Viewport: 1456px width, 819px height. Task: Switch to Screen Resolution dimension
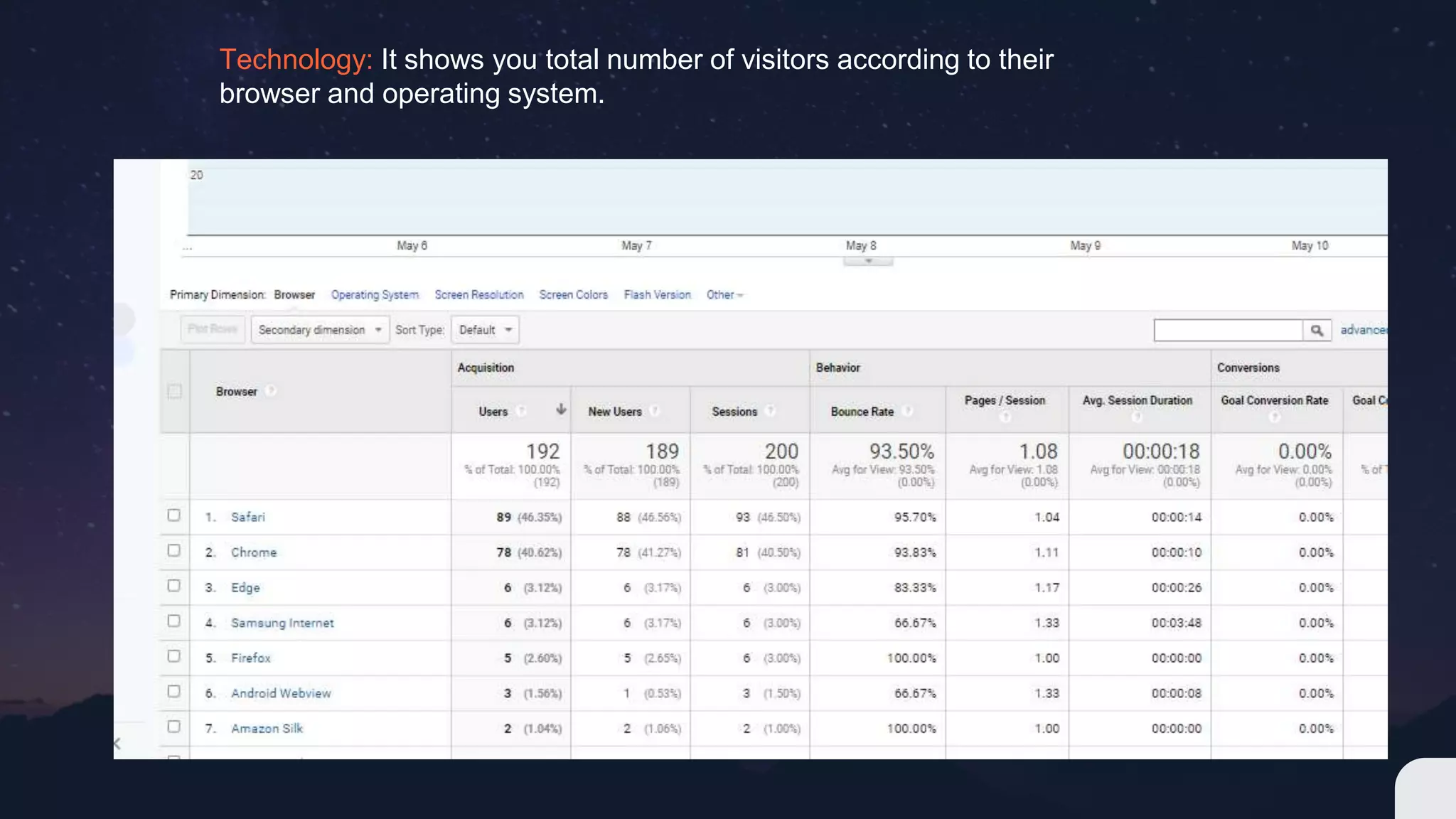478,295
